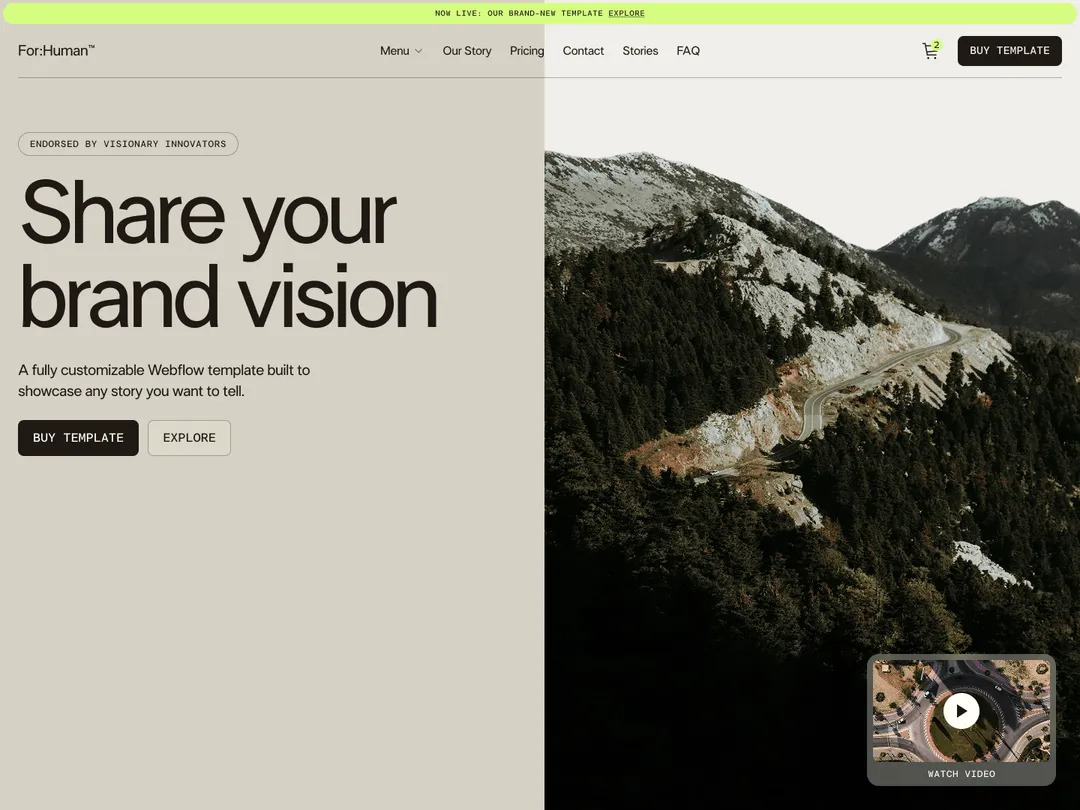Screen dimensions: 1080x810
Task: Open the Menu dropdown
Action: [x=394, y=50]
